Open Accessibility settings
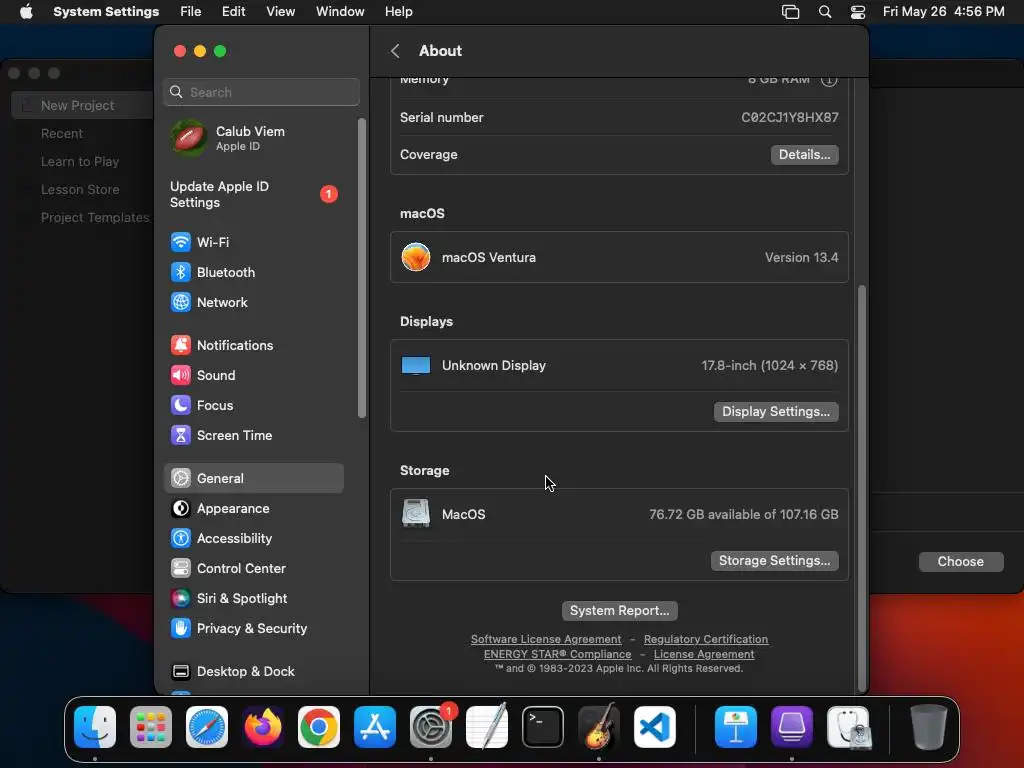Viewport: 1024px width, 768px height. pyautogui.click(x=253, y=539)
